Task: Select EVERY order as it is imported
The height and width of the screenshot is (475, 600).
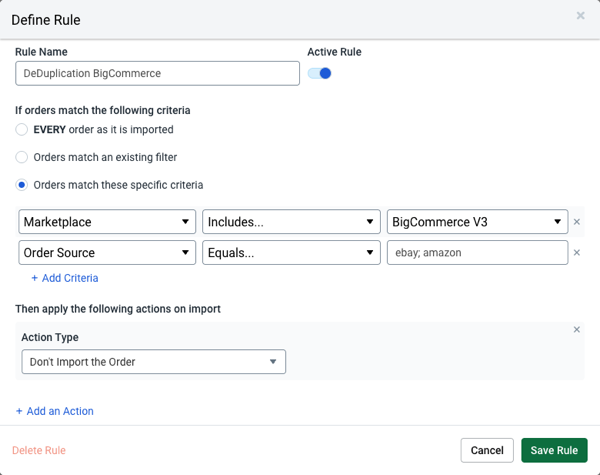Action: (x=21, y=129)
